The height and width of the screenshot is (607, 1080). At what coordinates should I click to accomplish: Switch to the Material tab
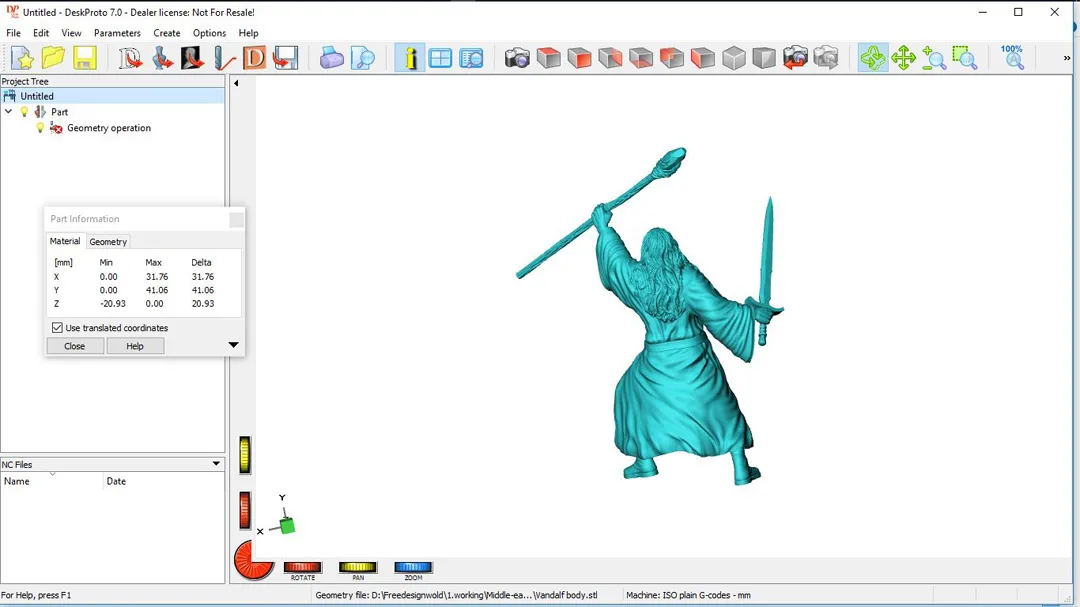(65, 241)
